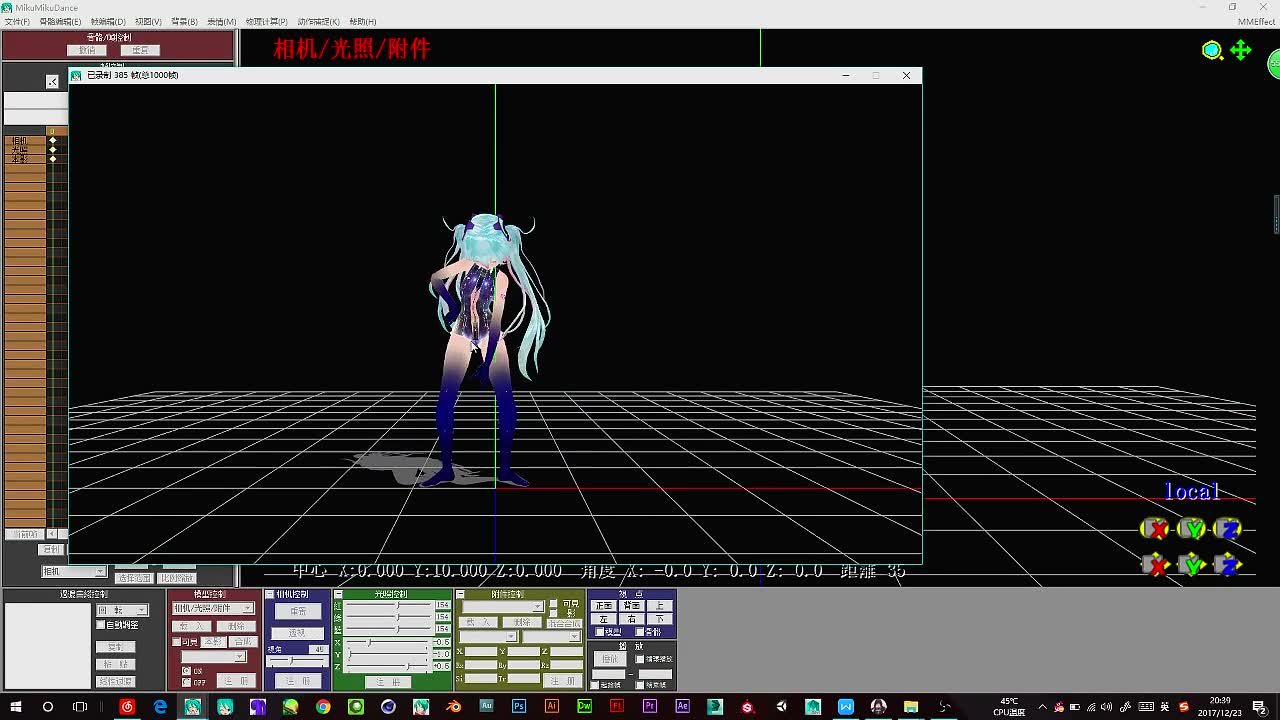Select the OFF radio button
This screenshot has width=1280, height=720.
[x=186, y=681]
